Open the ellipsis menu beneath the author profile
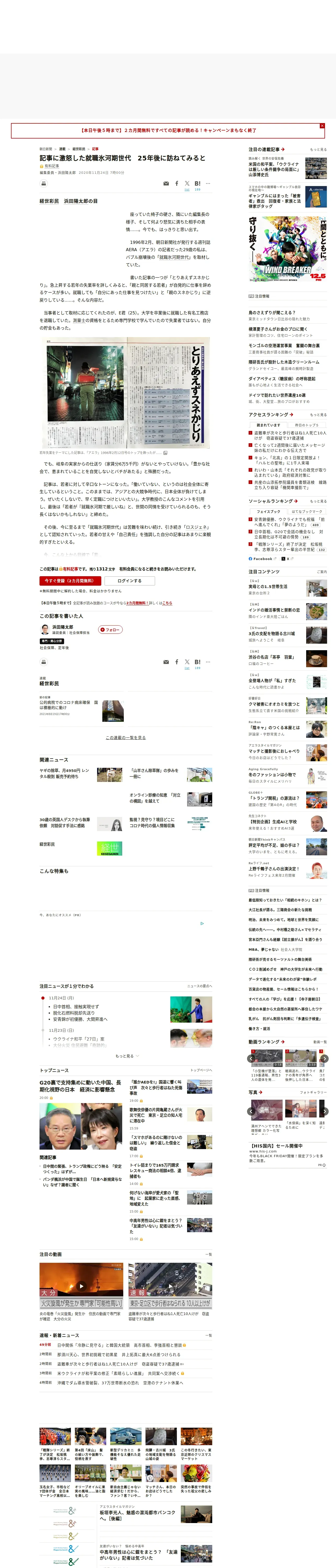The image size is (336, 1568). 208,662
